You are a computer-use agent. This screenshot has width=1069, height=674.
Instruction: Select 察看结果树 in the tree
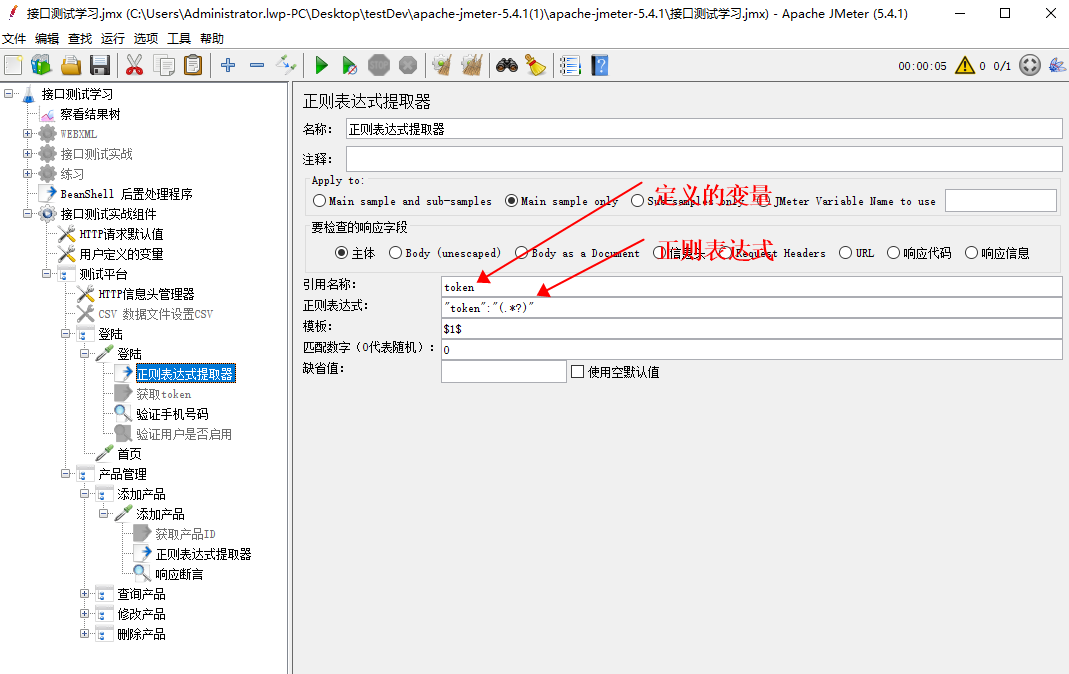[90, 114]
